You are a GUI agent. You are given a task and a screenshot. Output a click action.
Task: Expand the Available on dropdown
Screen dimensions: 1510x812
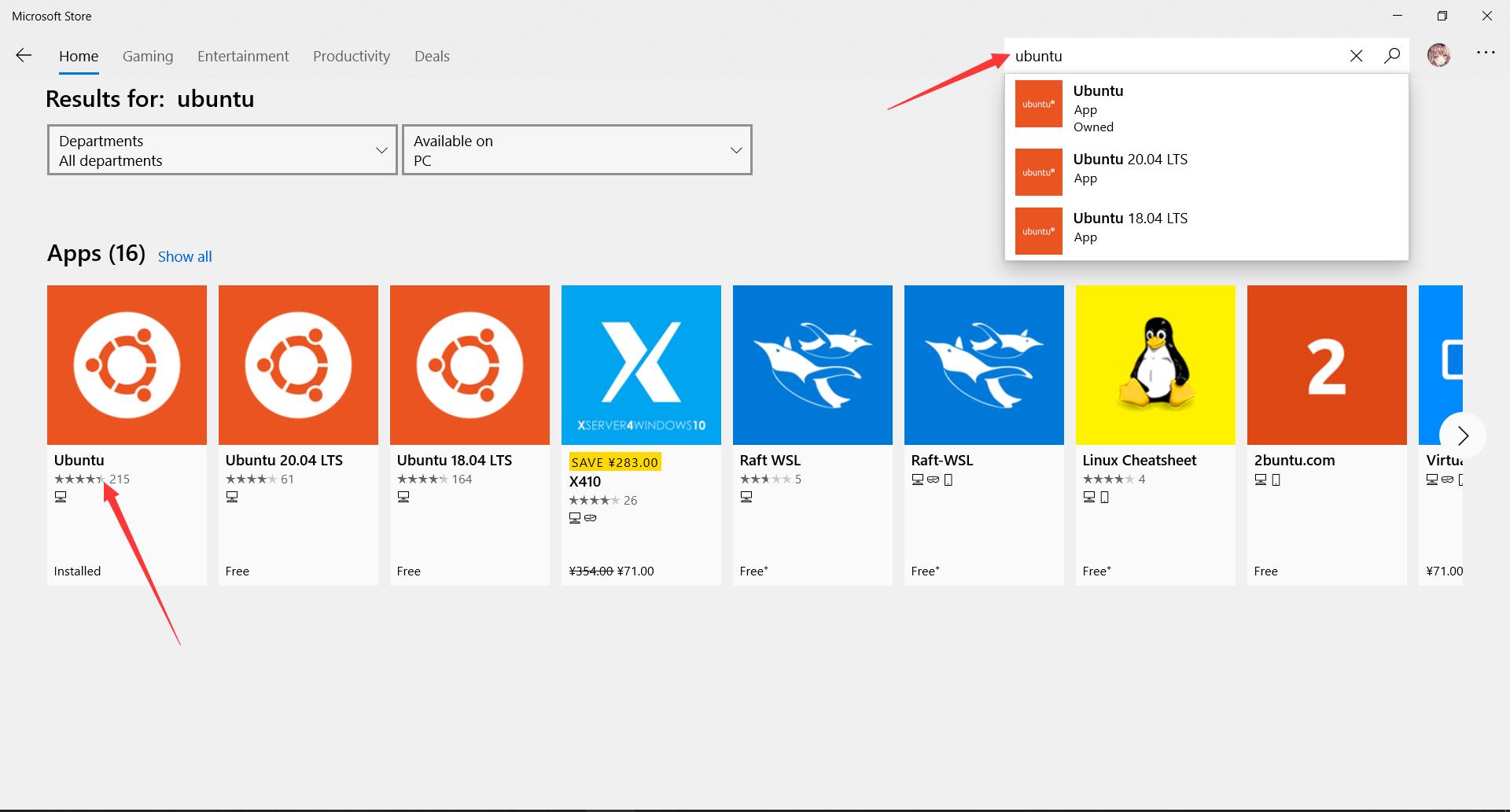coord(577,149)
